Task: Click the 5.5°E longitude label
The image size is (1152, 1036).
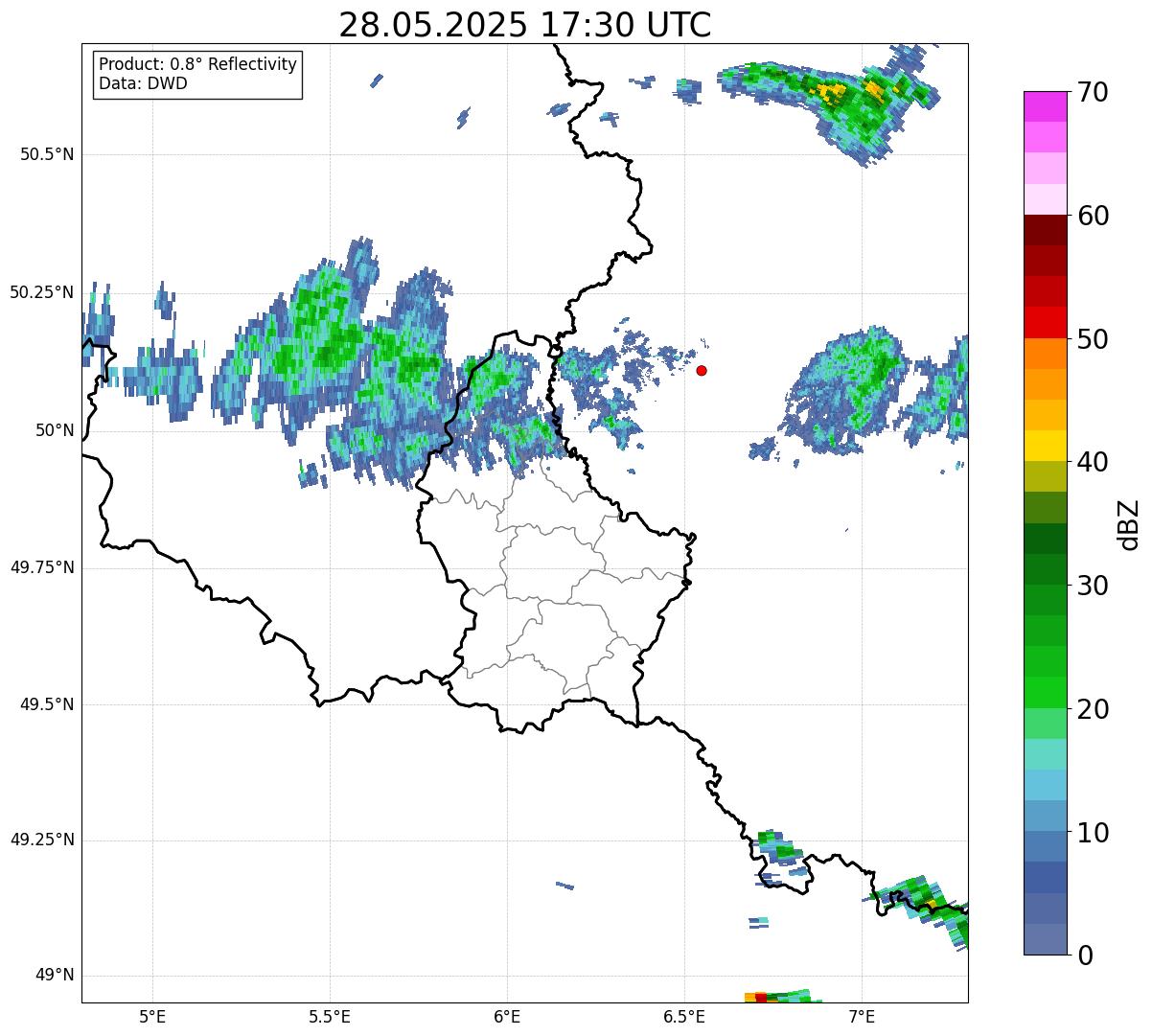Action: click(x=330, y=1017)
